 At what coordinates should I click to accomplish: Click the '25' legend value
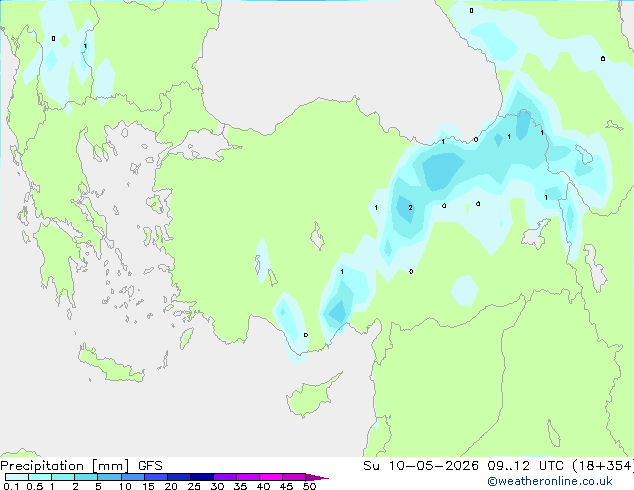[x=194, y=486]
